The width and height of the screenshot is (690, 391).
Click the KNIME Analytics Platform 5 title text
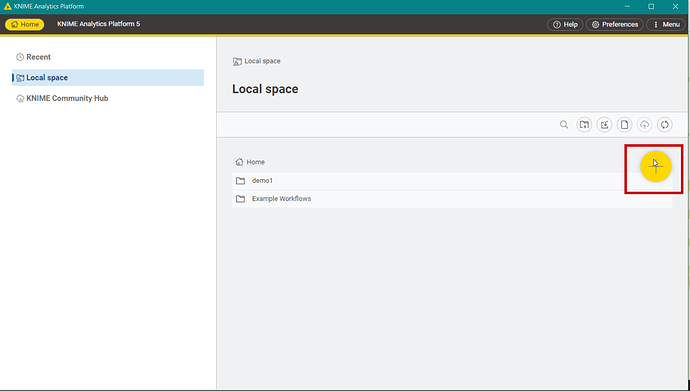pos(99,24)
